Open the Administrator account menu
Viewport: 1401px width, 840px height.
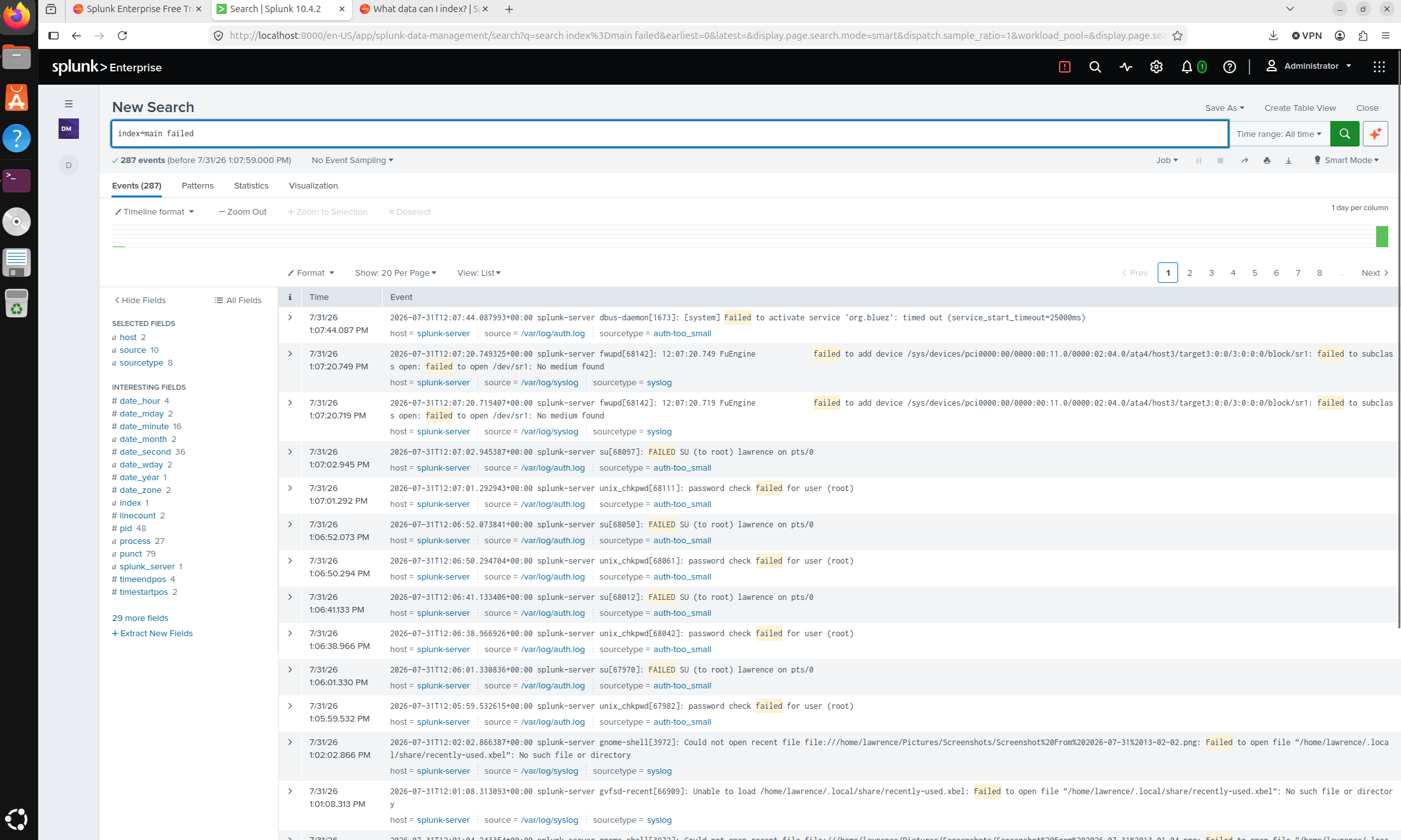[1309, 66]
